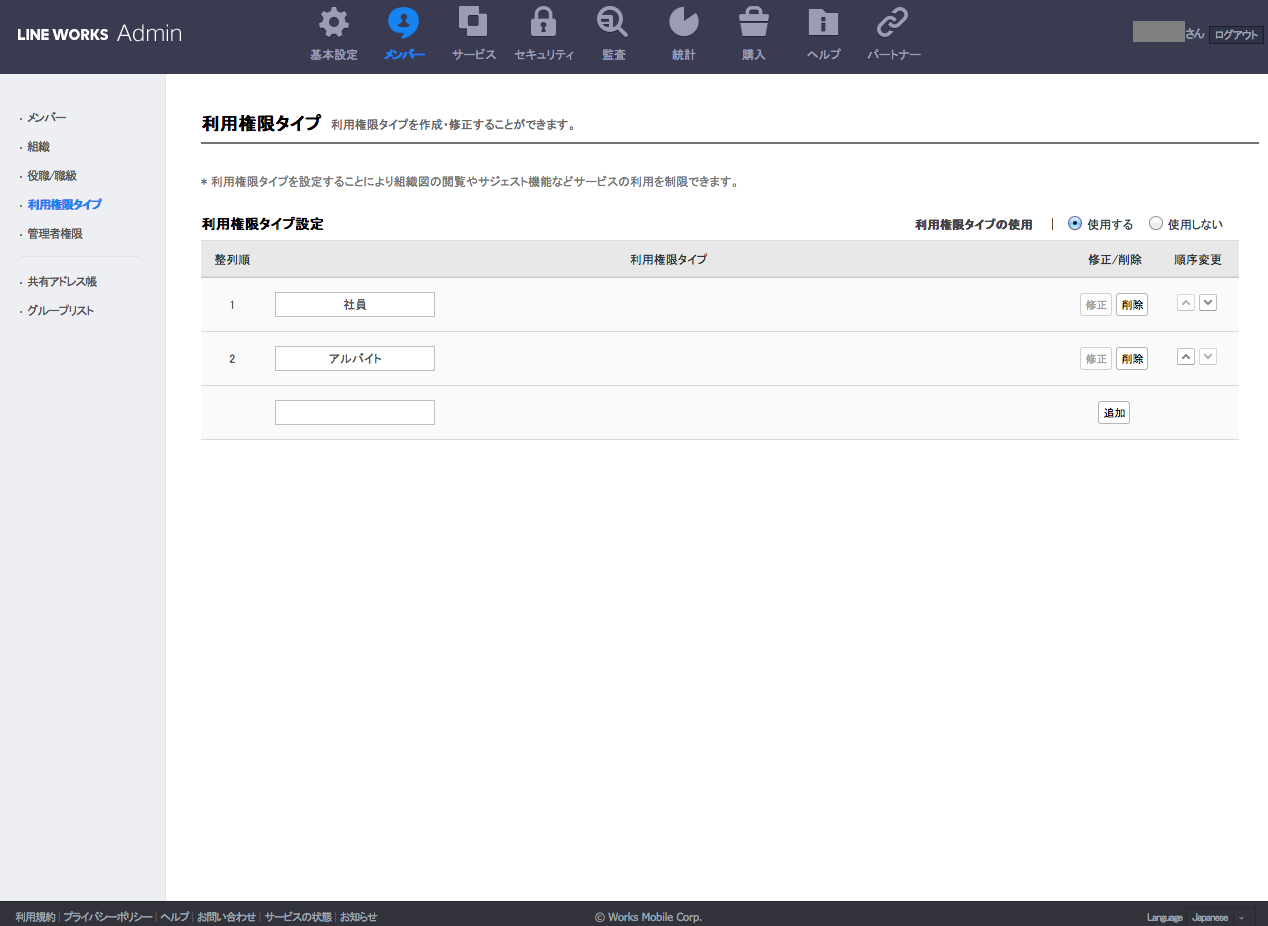This screenshot has width=1268, height=926.
Task: Move 社員 row down with arrow
Action: (1208, 303)
